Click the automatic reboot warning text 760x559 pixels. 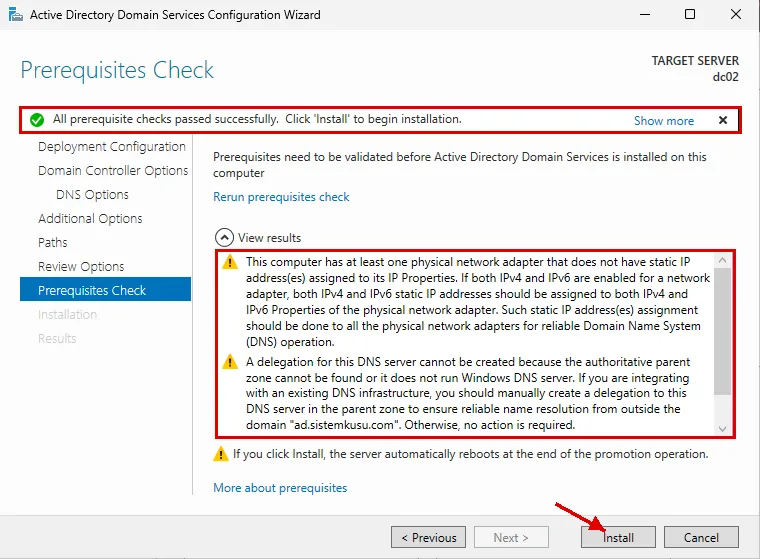tap(471, 454)
